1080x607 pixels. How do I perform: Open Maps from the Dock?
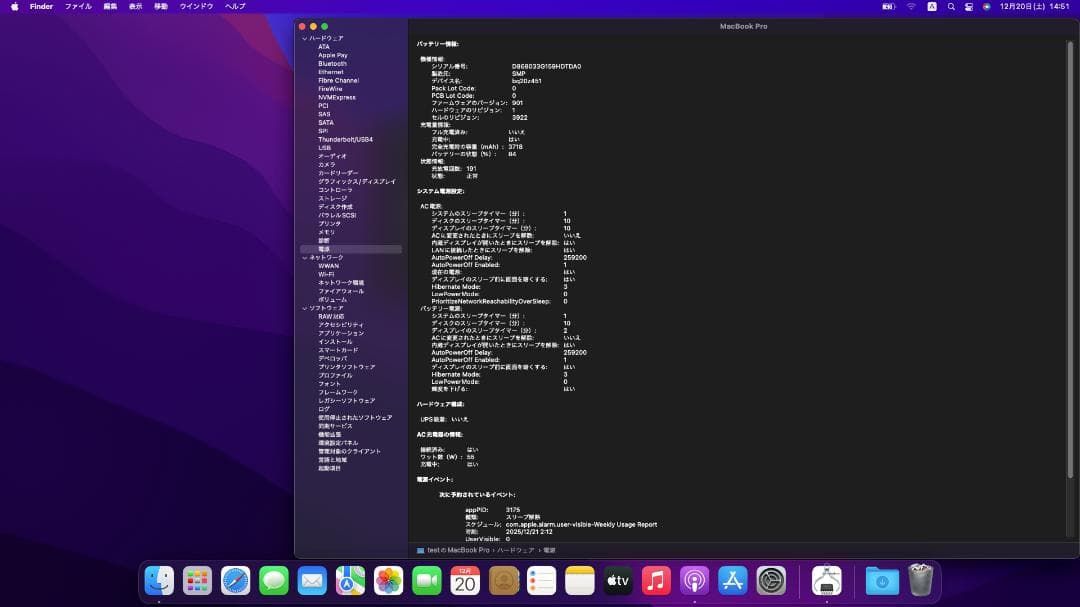pos(349,580)
